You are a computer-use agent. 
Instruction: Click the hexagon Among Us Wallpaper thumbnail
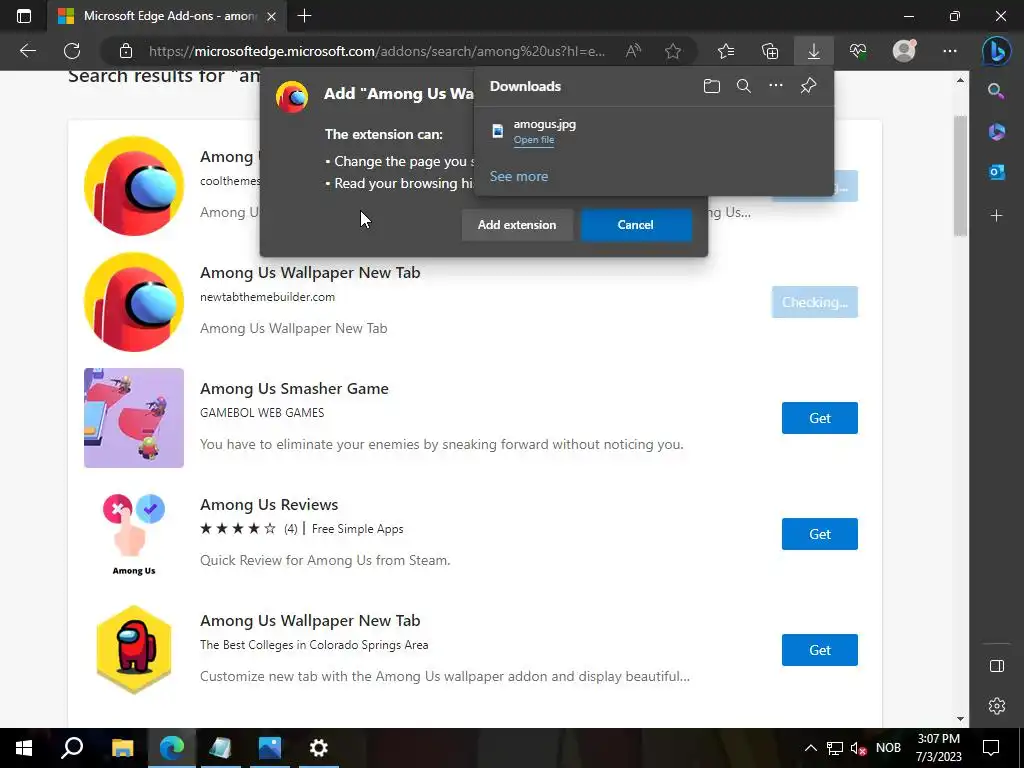pos(134,650)
